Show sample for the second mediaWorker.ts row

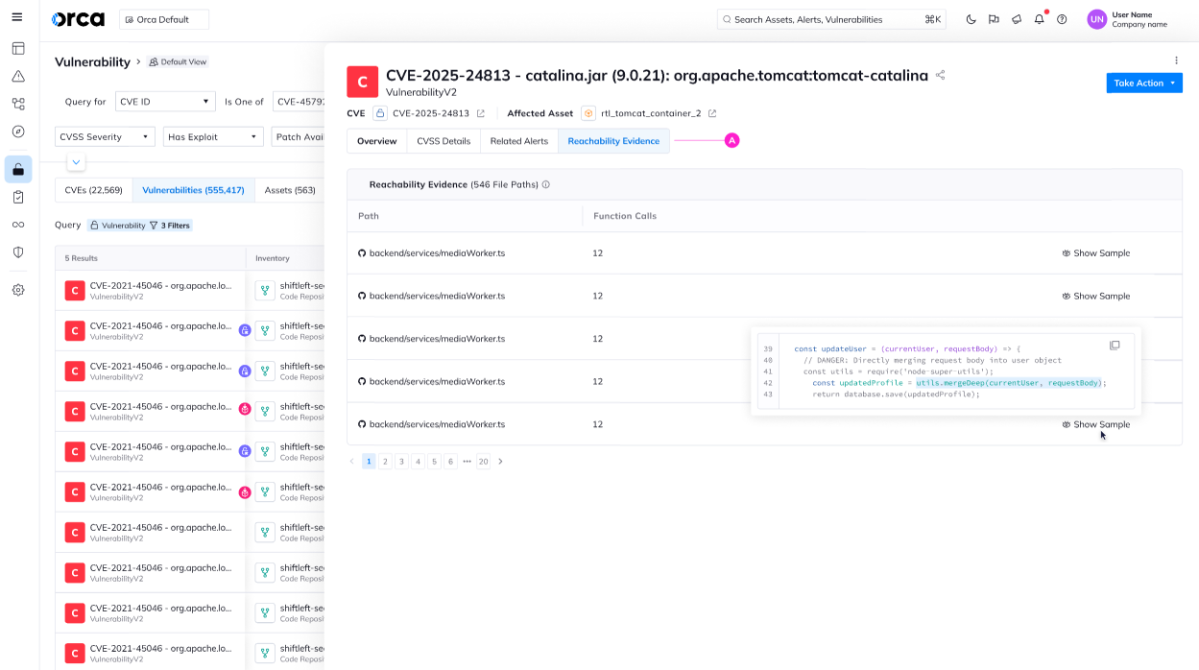click(x=1096, y=296)
